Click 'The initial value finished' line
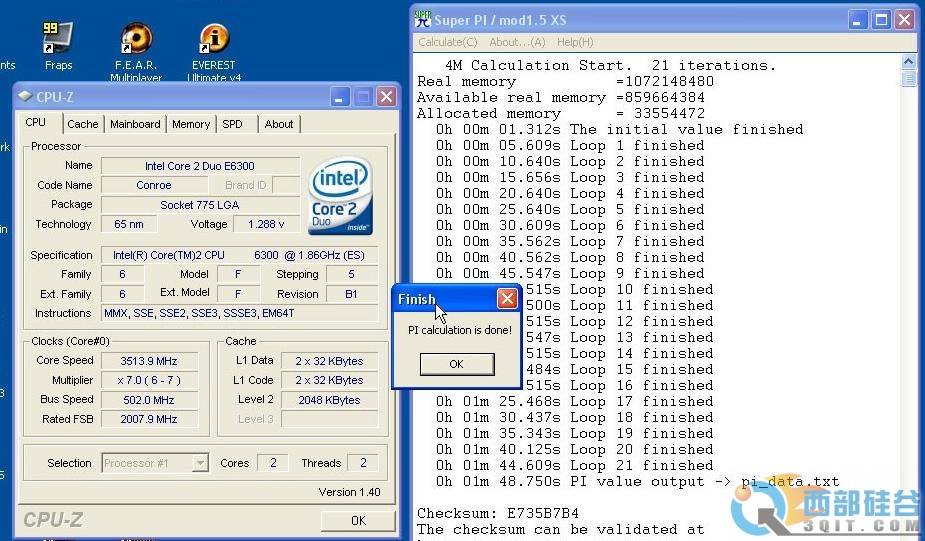This screenshot has height=541, width=925. tap(619, 130)
